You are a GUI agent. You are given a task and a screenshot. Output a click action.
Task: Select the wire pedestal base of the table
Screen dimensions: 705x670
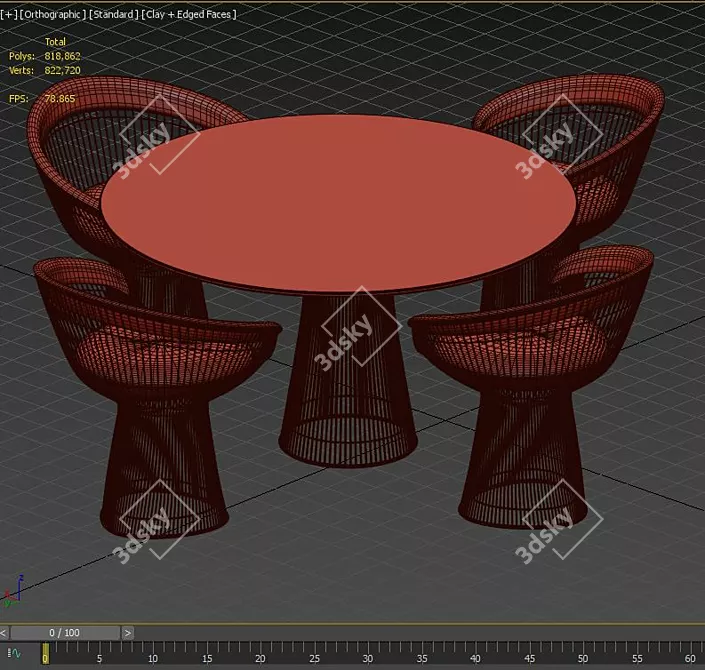[347, 400]
